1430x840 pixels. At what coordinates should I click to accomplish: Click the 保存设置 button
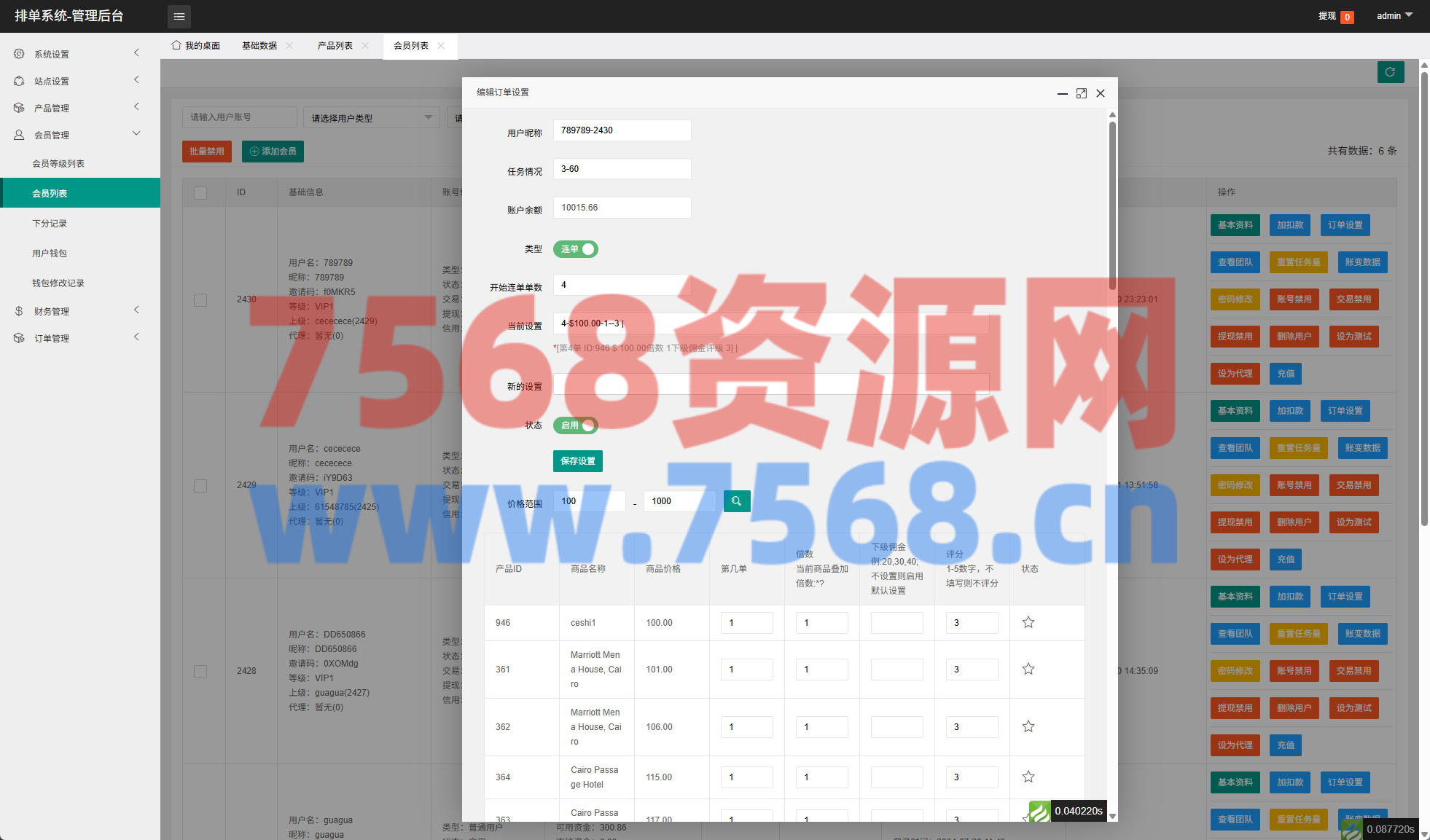[x=577, y=461]
